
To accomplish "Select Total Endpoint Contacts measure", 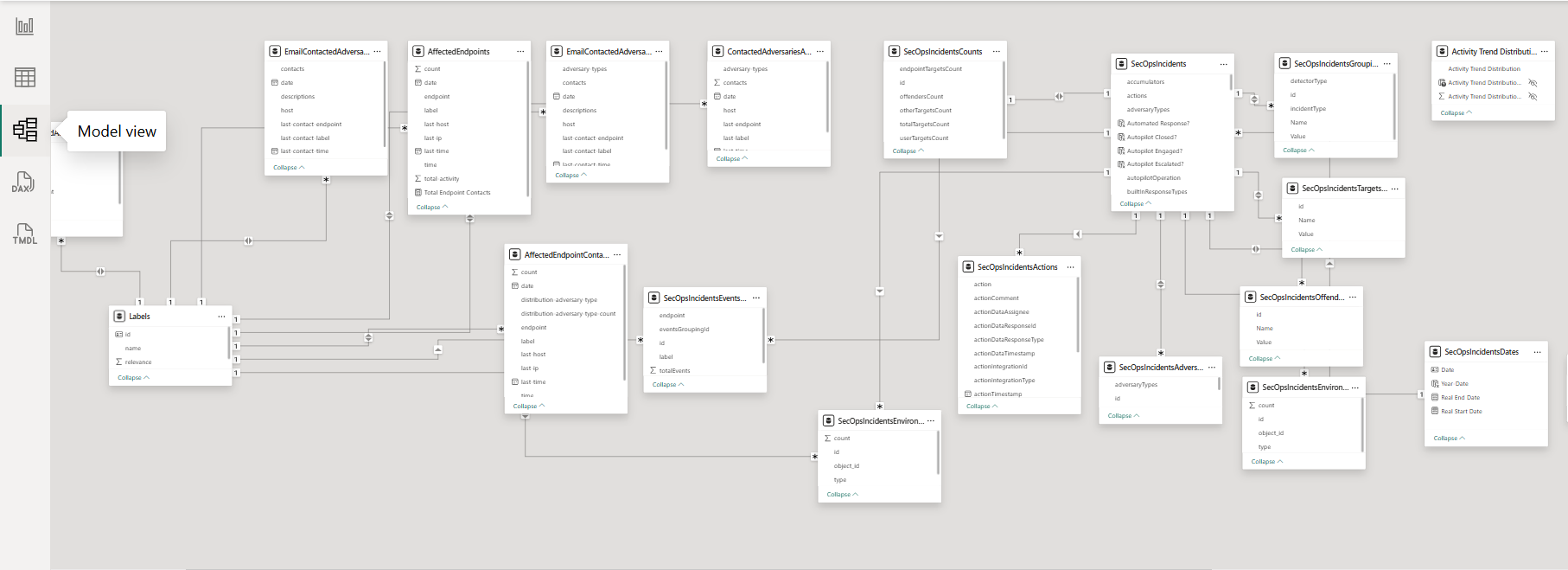I will [x=456, y=193].
